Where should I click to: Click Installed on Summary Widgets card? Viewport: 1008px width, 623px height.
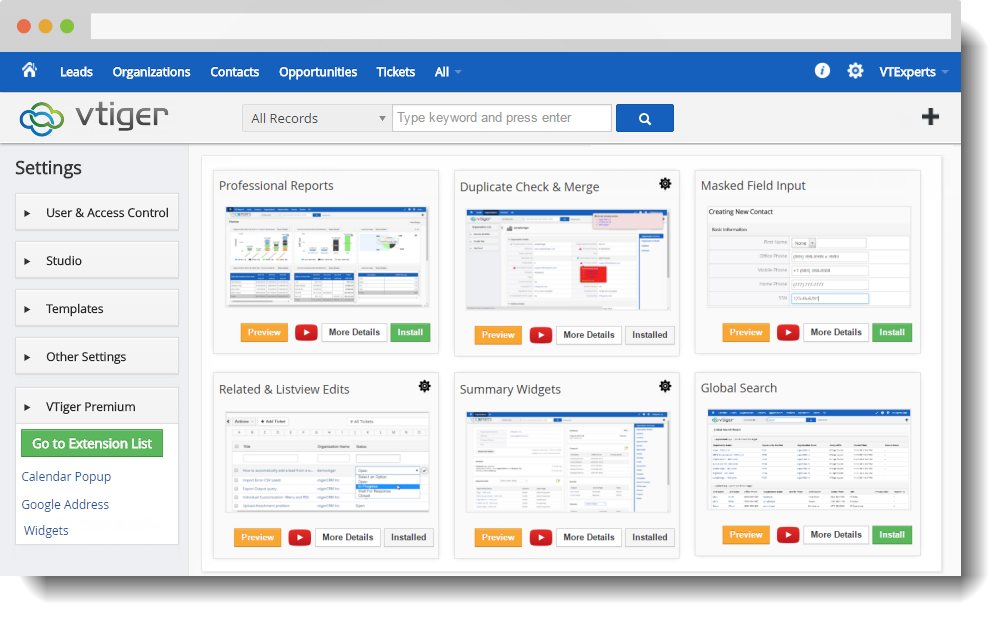(650, 537)
